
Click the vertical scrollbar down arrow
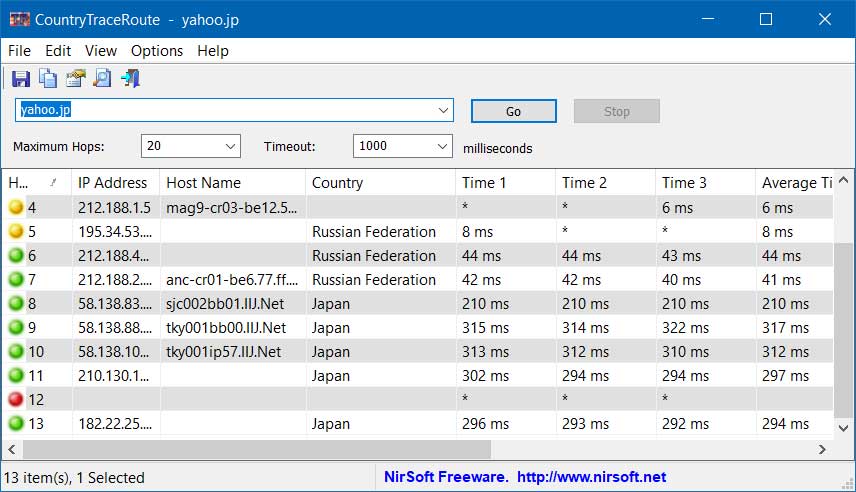pos(843,428)
